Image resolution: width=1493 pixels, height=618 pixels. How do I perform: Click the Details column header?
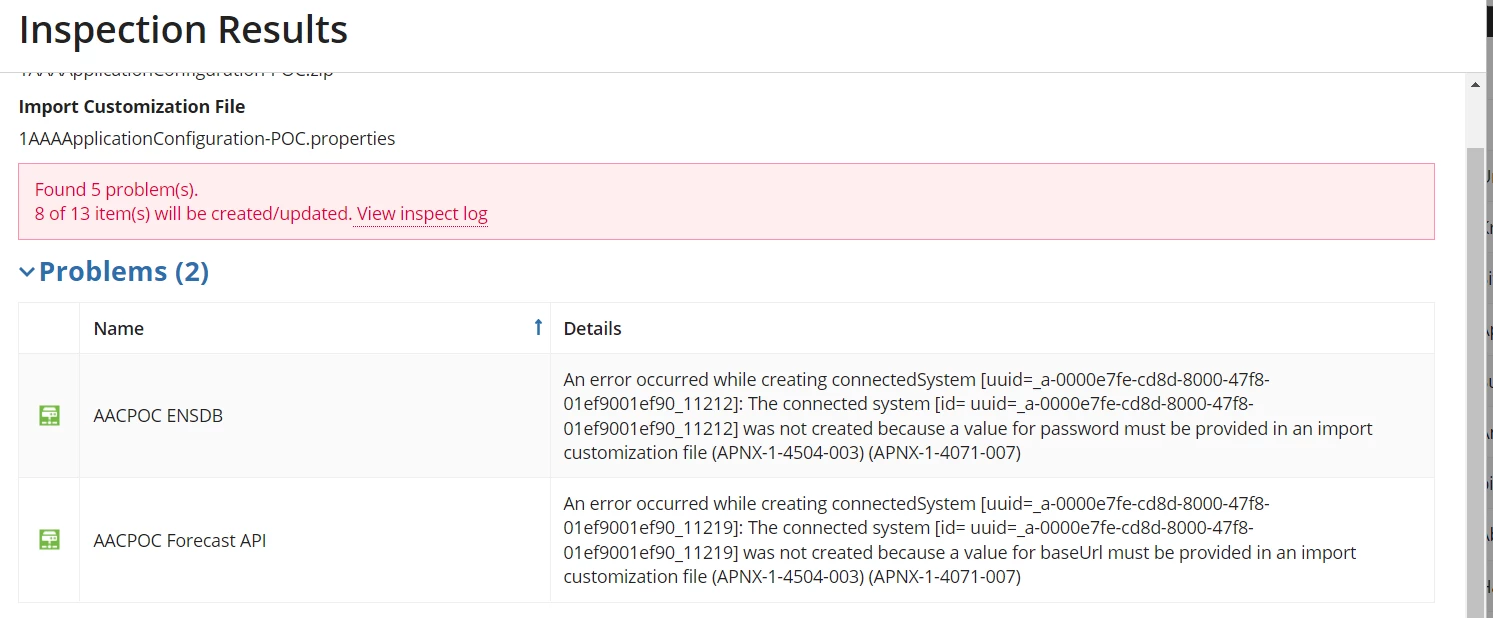(592, 328)
